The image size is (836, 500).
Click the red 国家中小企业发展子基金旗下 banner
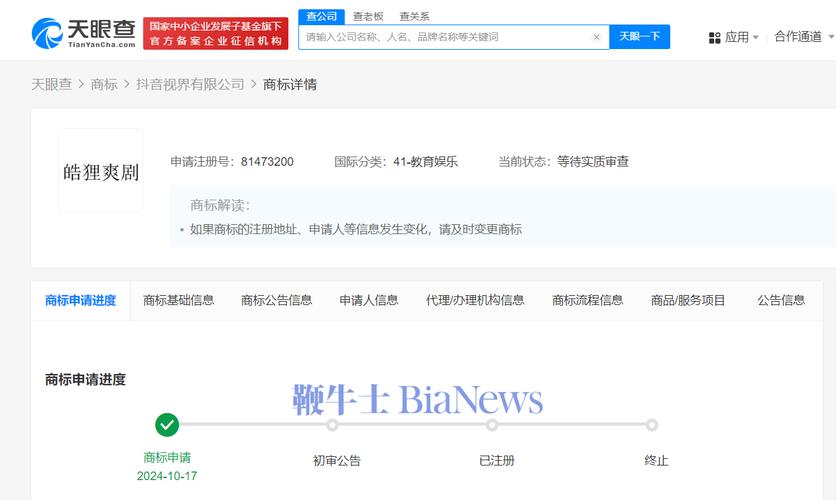[215, 33]
